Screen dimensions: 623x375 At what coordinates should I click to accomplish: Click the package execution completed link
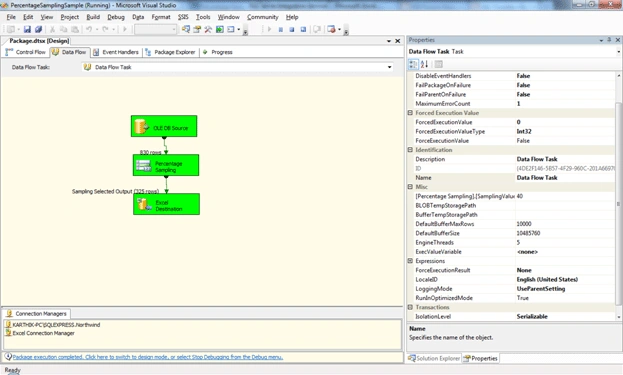point(147,357)
